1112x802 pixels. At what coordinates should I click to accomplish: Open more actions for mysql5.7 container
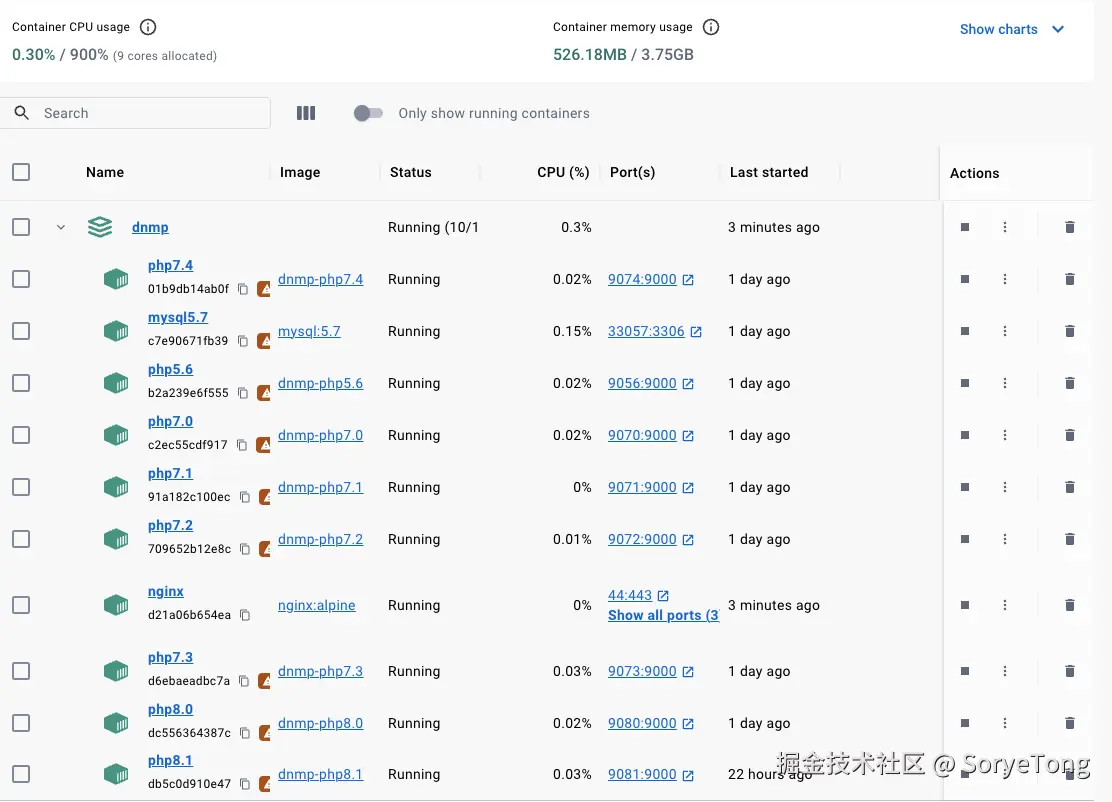(x=1005, y=331)
